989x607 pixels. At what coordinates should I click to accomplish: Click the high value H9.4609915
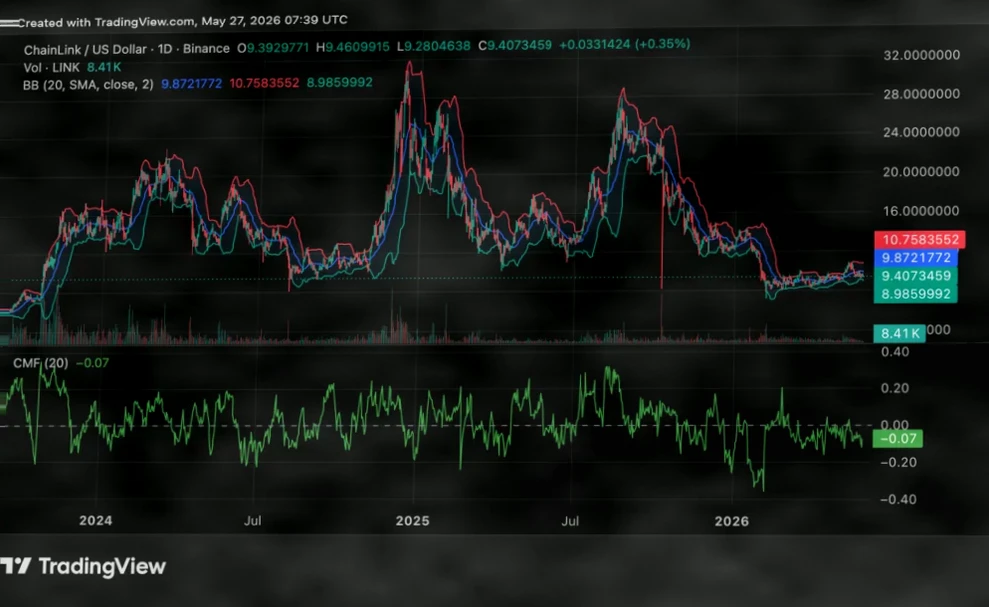click(353, 47)
